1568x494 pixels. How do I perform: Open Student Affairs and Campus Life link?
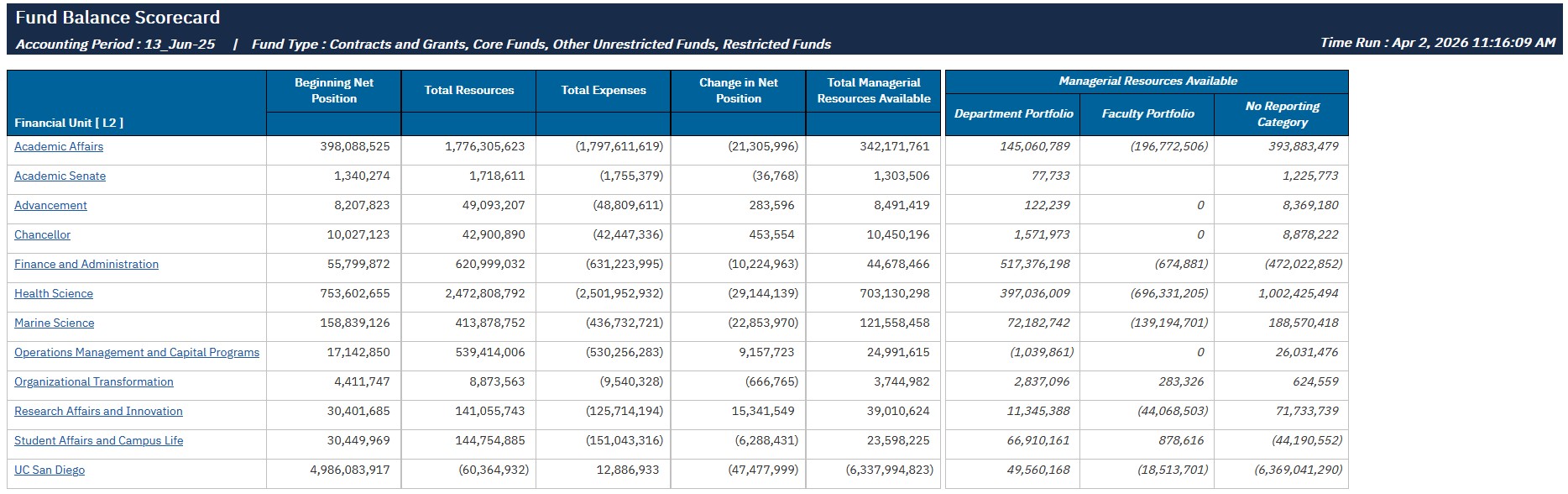pyautogui.click(x=98, y=440)
